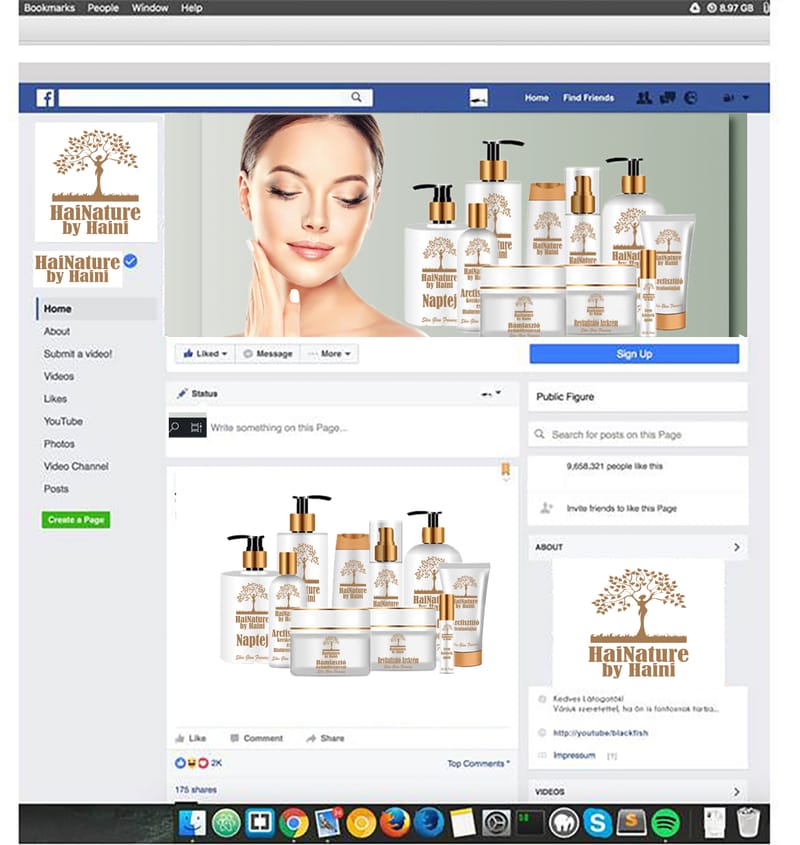Screen dimensions: 800x845
Task: Like the product post
Action: [190, 738]
